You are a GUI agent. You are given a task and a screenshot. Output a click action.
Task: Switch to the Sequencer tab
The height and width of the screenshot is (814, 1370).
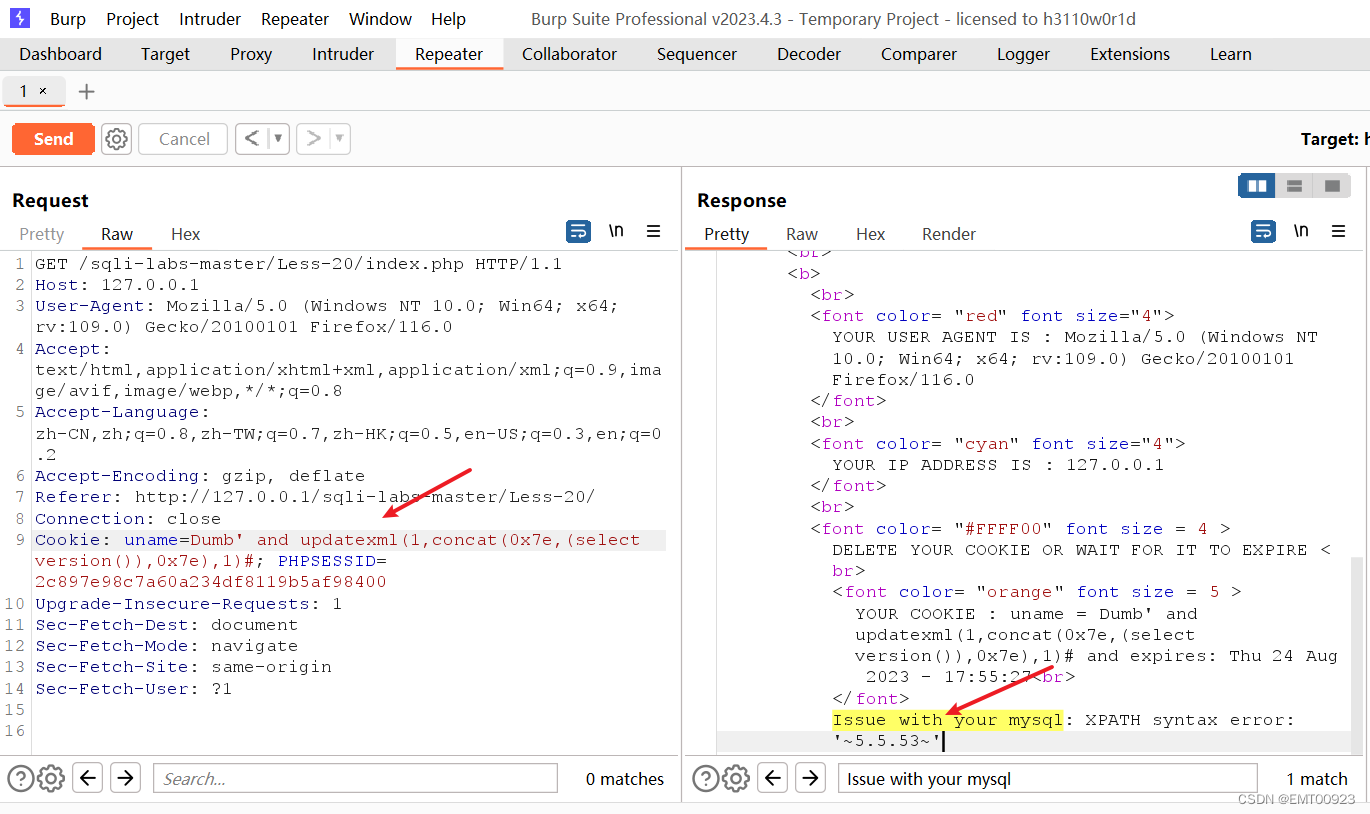click(697, 54)
